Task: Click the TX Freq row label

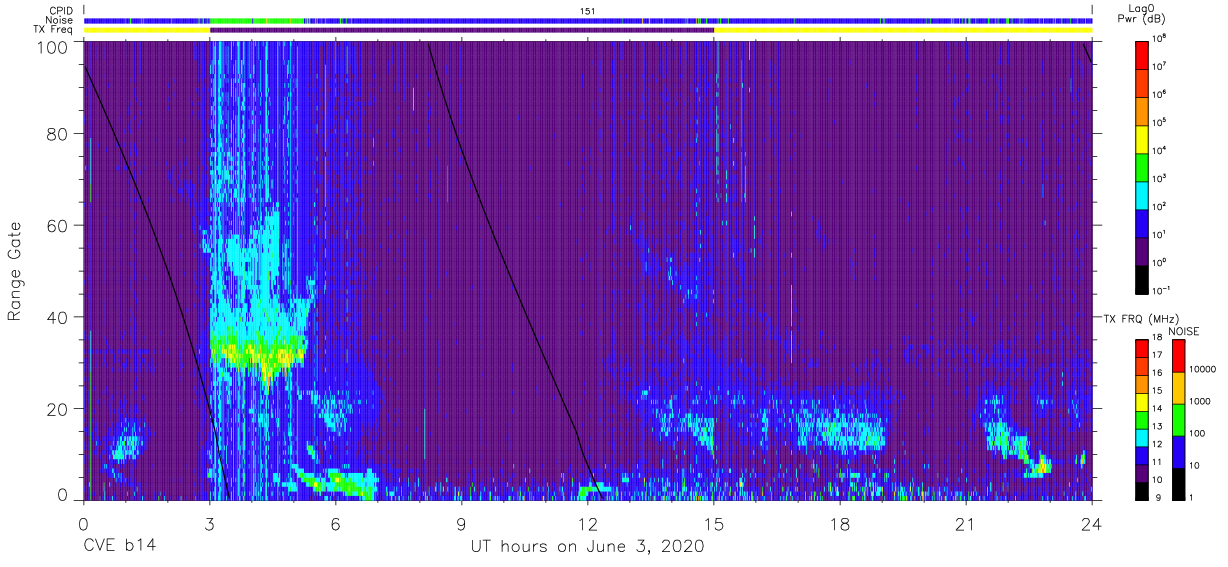Action: (x=54, y=30)
